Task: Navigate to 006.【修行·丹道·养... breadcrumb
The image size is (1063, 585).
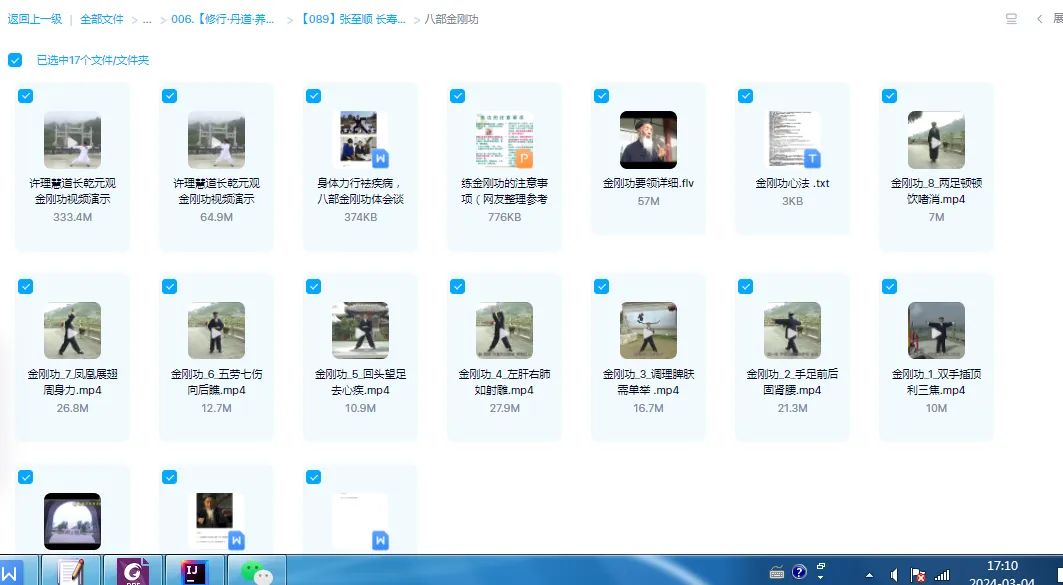Action: [x=222, y=19]
